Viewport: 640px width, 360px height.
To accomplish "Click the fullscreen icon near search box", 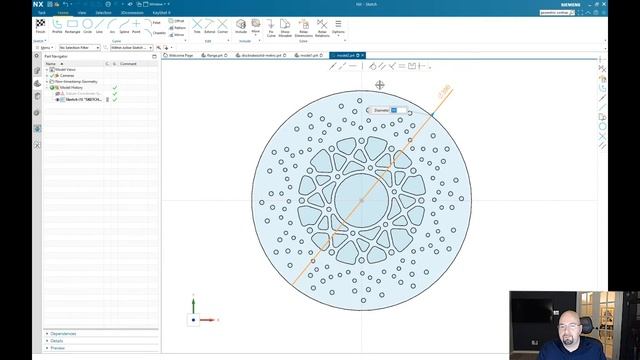I will click(580, 13).
